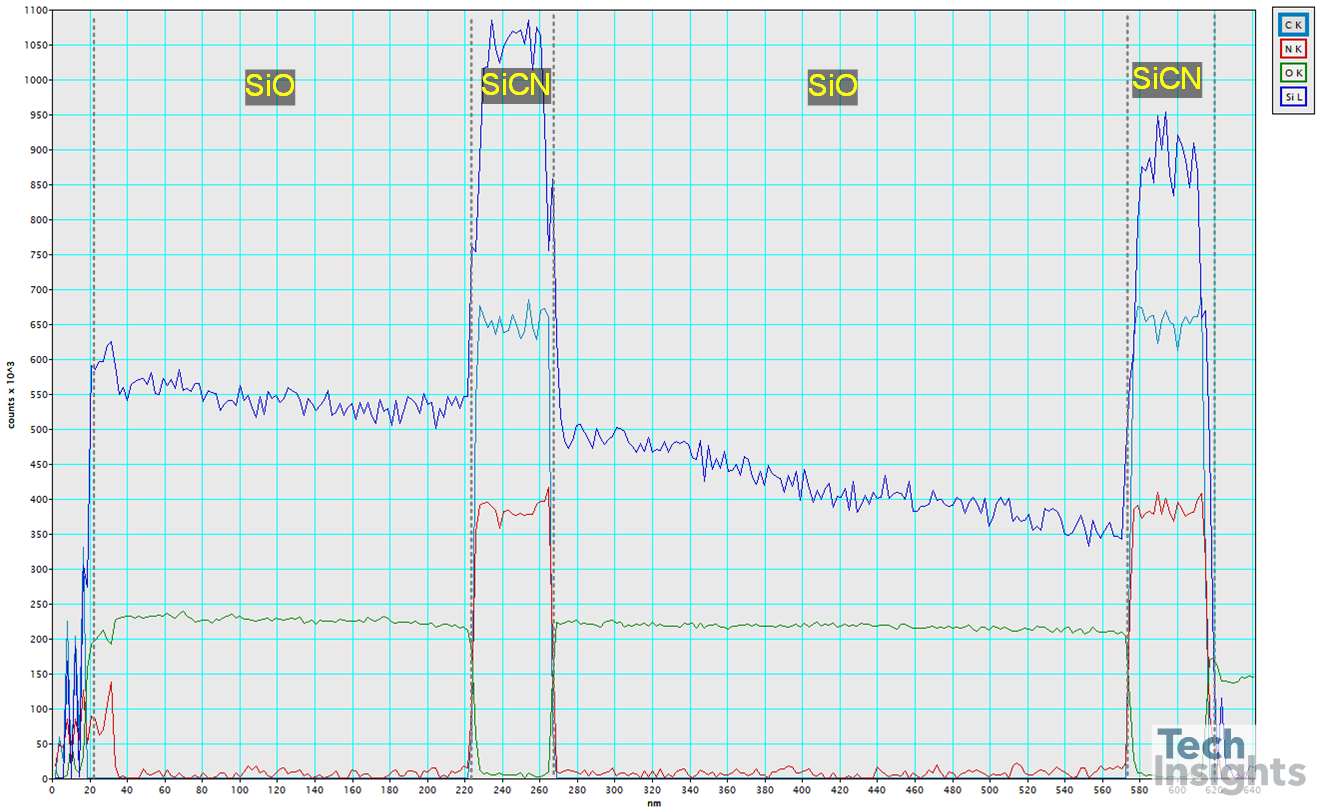Click the 200 tick on the x-axis
The image size is (1322, 811).
(x=427, y=789)
